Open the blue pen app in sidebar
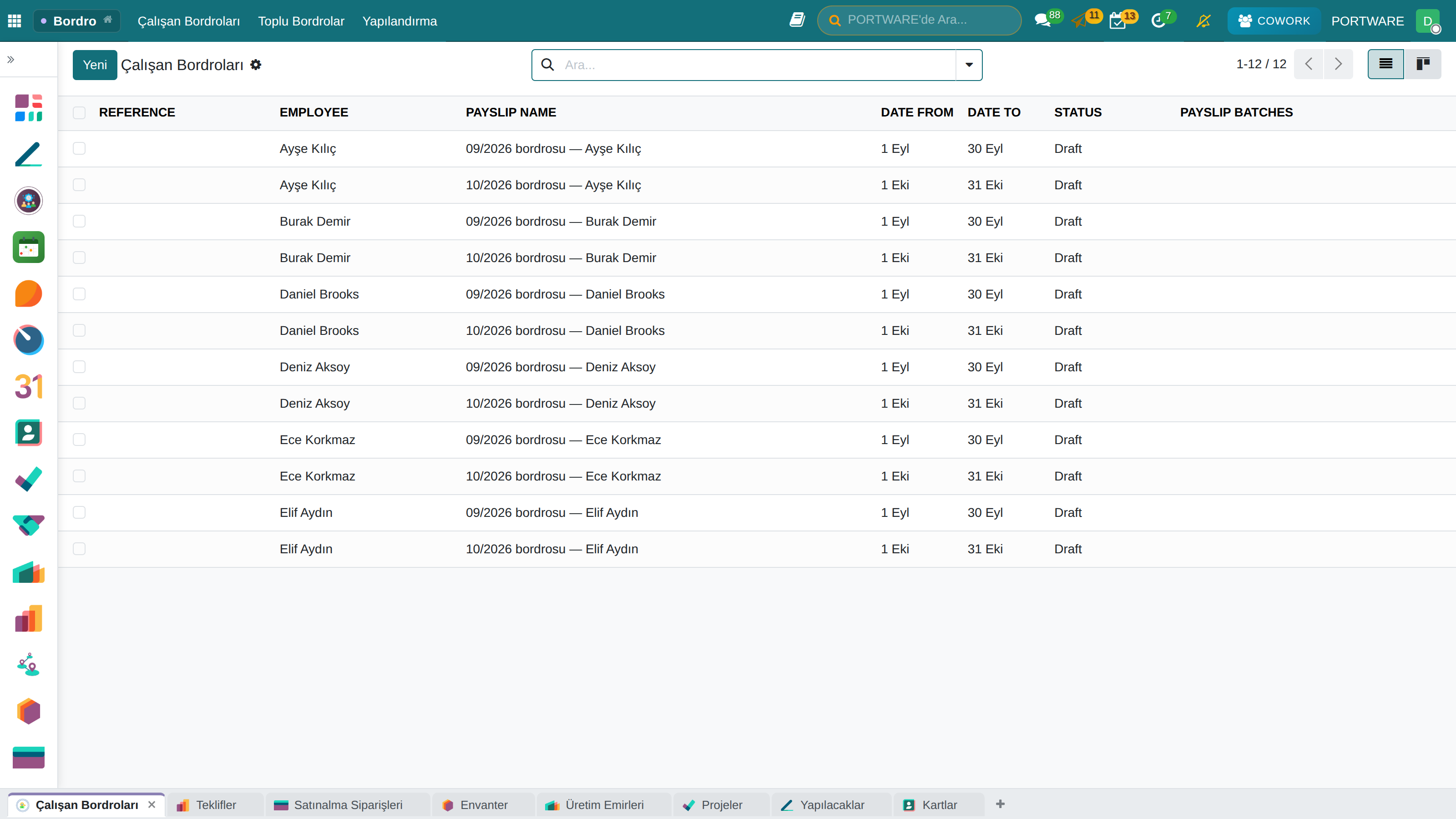The height and width of the screenshot is (819, 1456). click(28, 154)
